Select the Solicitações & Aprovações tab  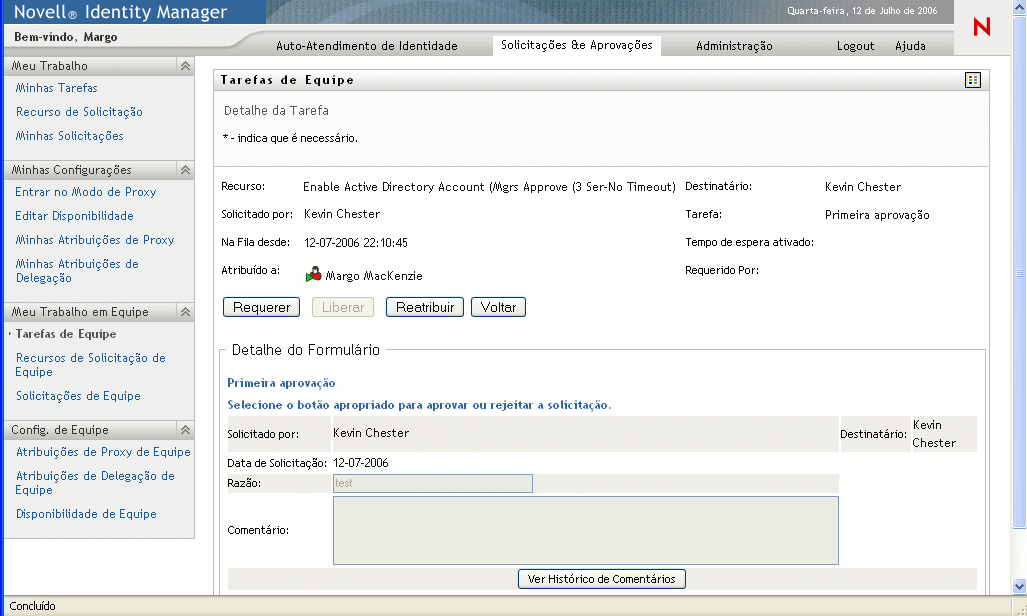576,45
